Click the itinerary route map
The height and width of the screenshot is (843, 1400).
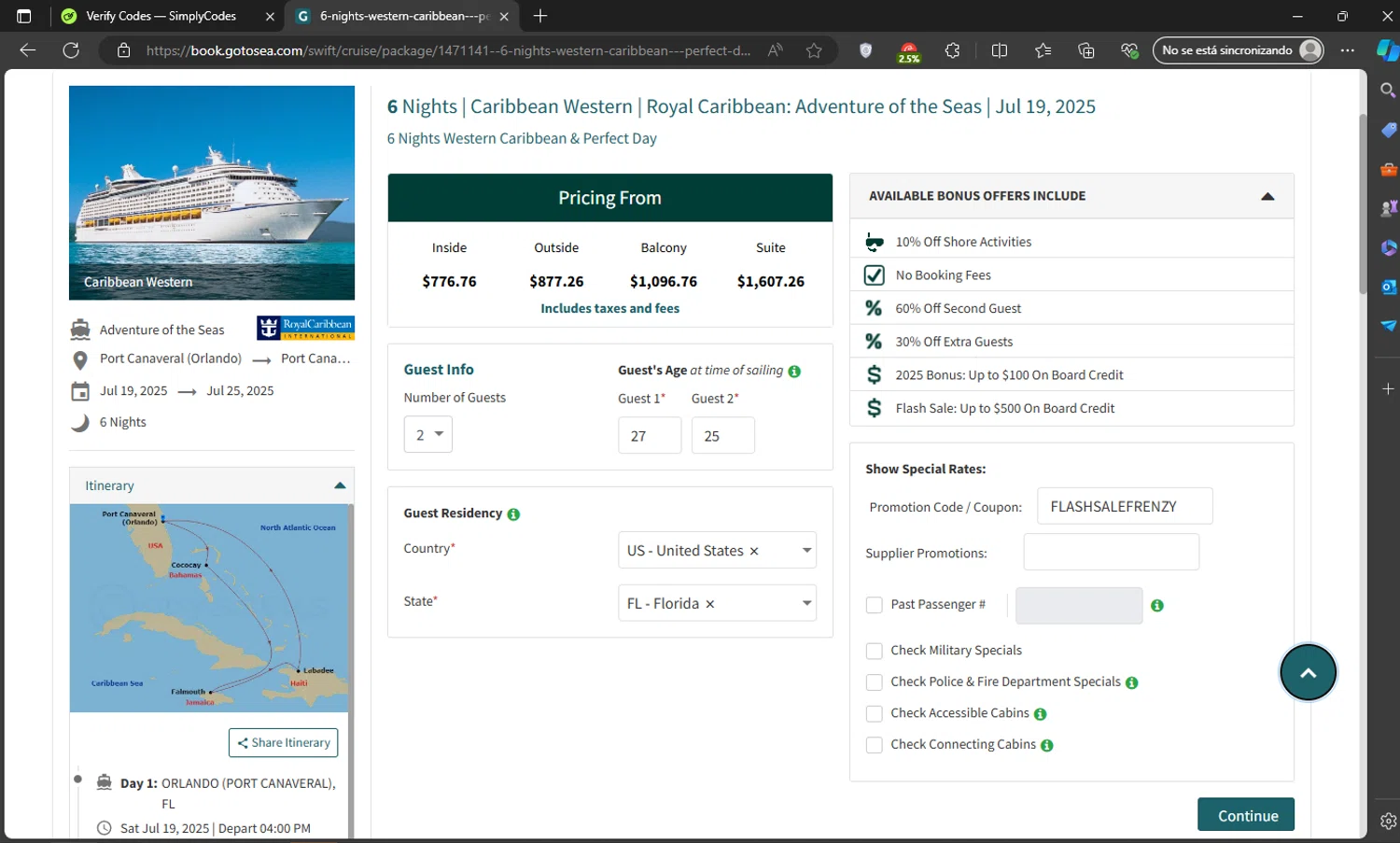[209, 608]
